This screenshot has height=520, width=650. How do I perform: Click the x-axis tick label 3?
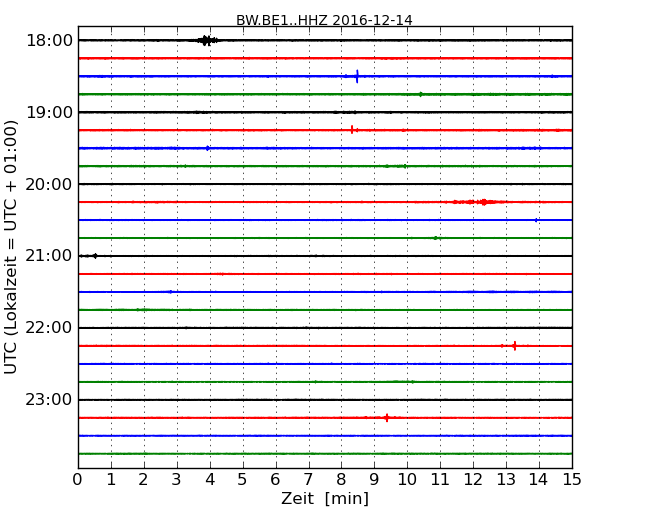[x=177, y=479]
